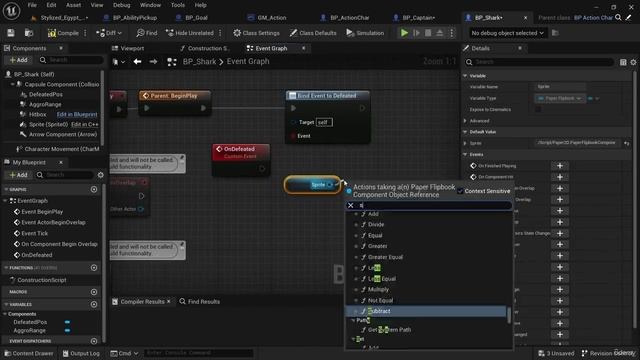Select Event Tick in My Blueprint
The height and width of the screenshot is (360, 640).
point(35,233)
